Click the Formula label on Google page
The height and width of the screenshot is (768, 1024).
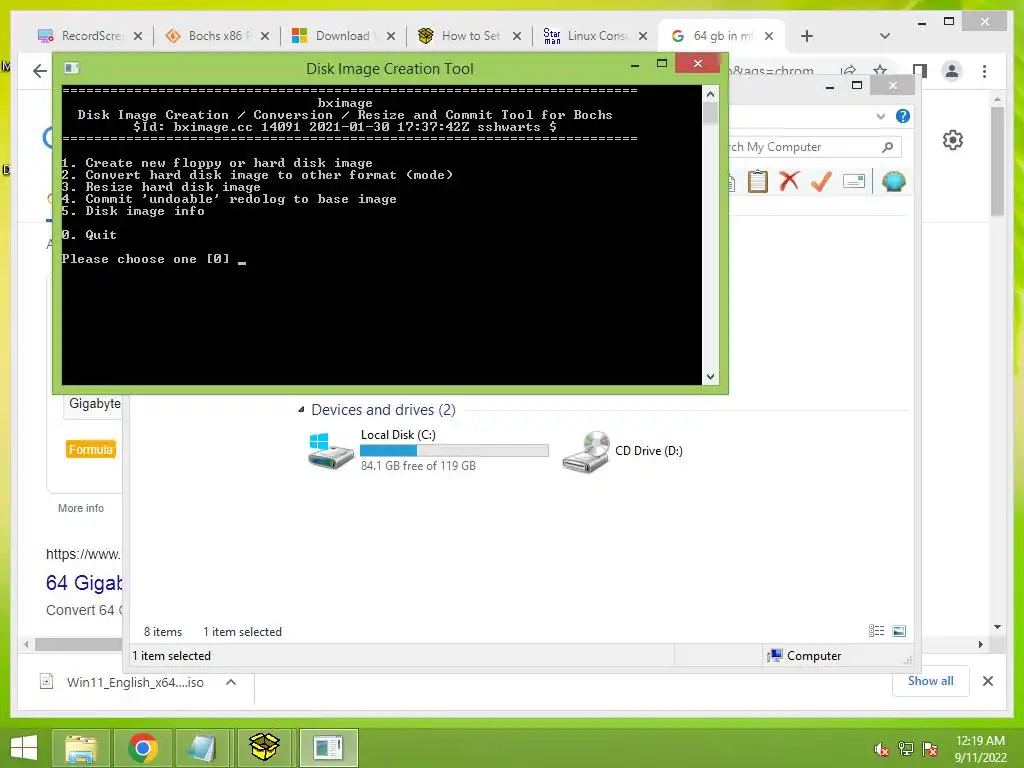[91, 449]
